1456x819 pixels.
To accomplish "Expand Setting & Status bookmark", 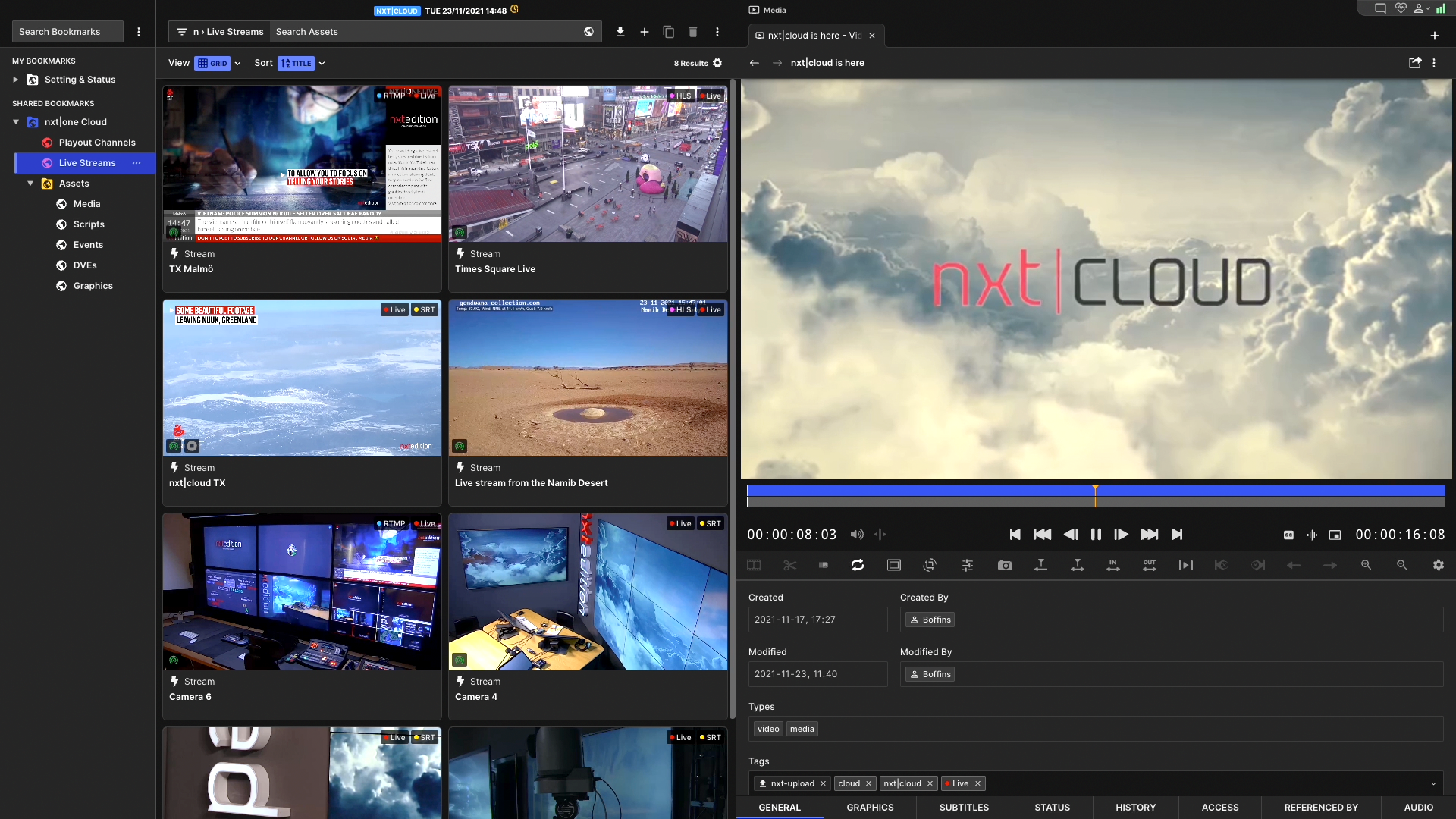I will 15,80.
